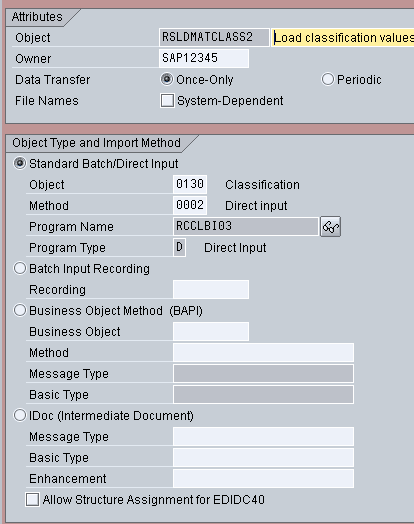Click the BAPI Method input field
Screen dimensions: 414x524
coord(263,353)
